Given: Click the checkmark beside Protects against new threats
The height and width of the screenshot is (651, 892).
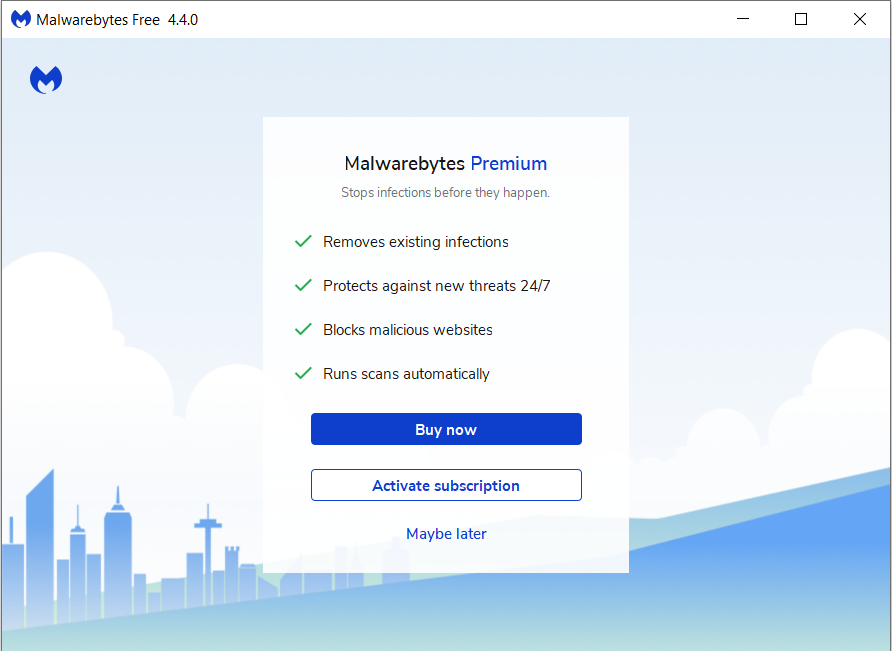Looking at the screenshot, I should 303,285.
